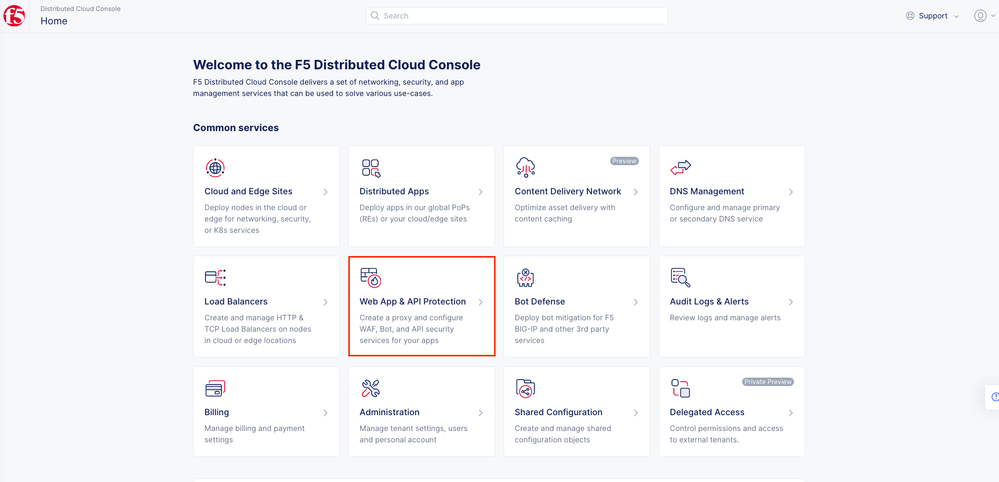Click the Search input field
This screenshot has width=999, height=482.
tap(516, 16)
